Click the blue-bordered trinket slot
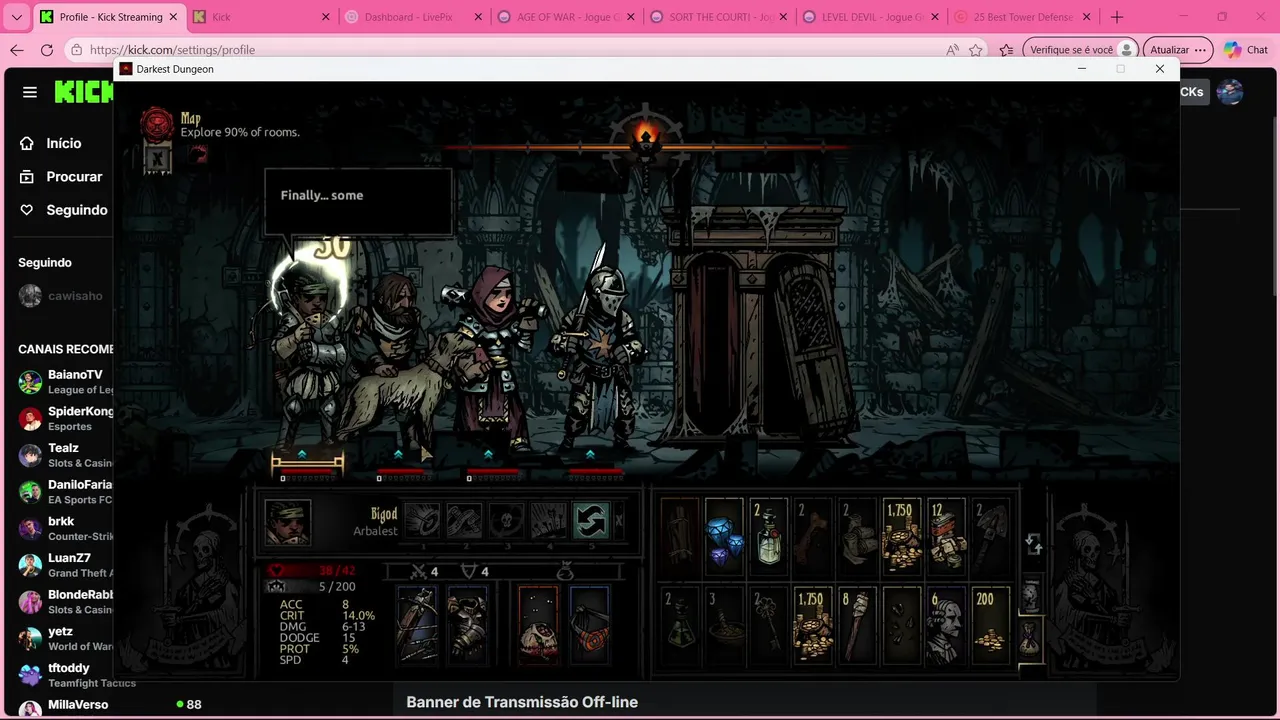 tap(589, 624)
